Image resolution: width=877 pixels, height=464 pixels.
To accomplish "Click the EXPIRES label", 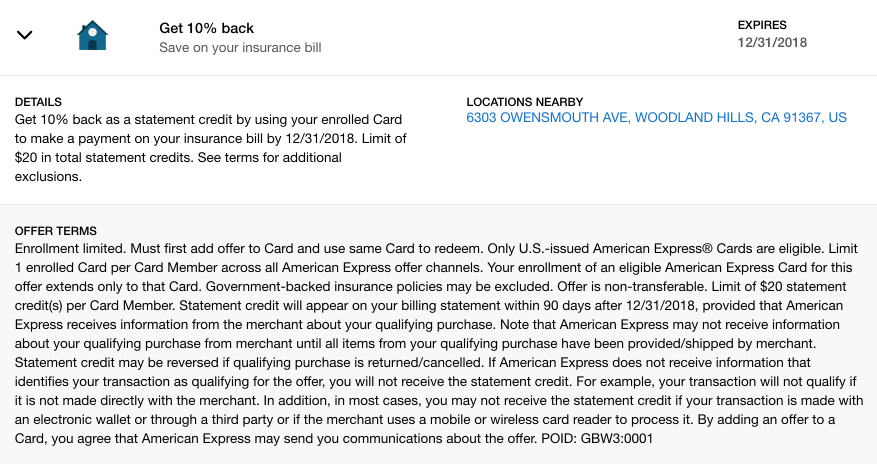I will point(764,24).
